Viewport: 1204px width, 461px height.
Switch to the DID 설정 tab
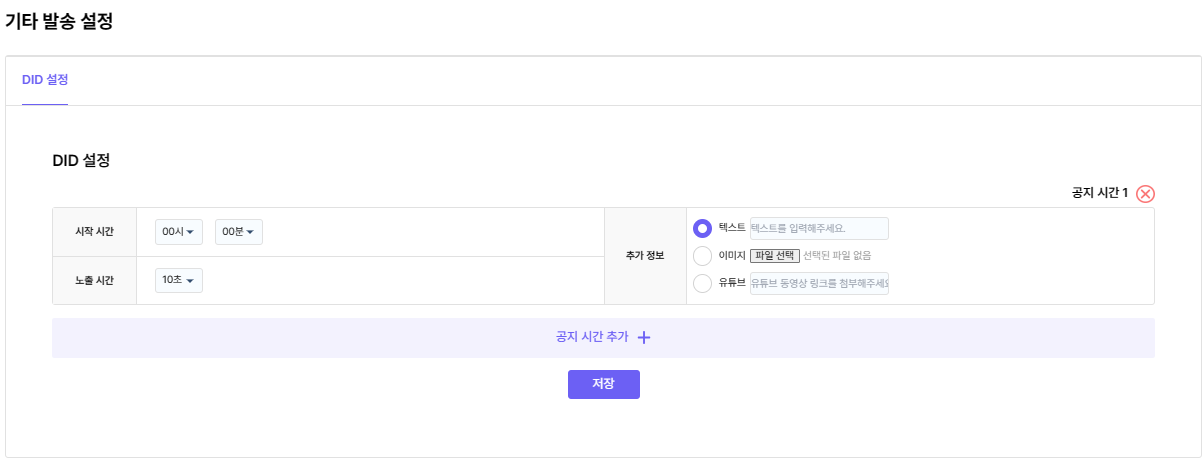[45, 80]
